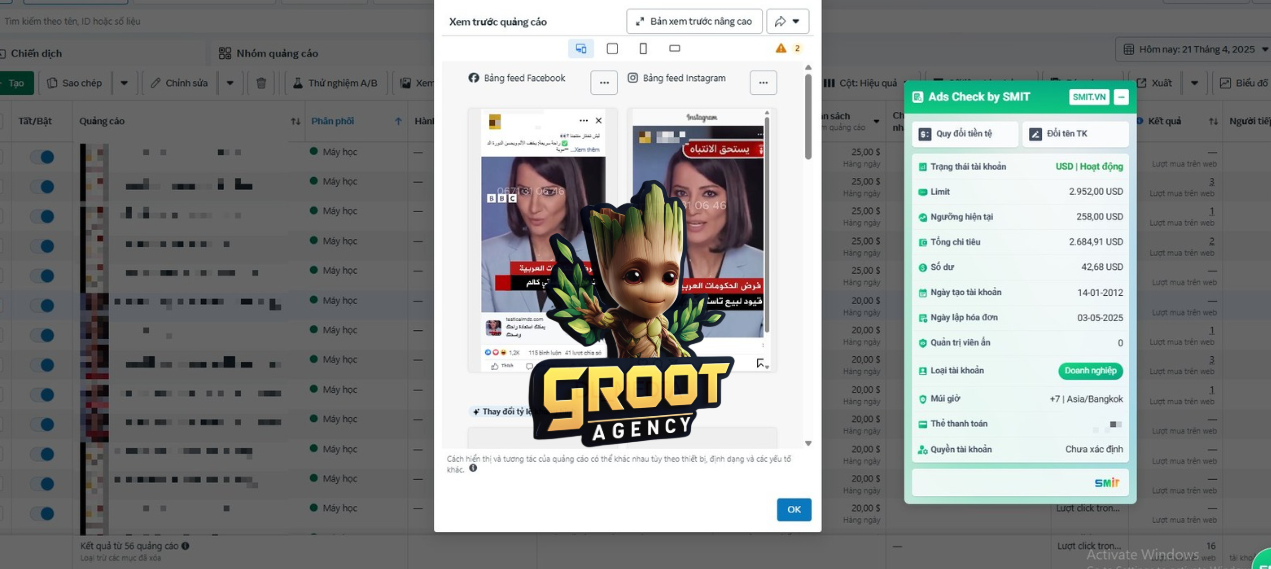The height and width of the screenshot is (569, 1271).
Task: Open the share arrow dropdown in preview dialog
Action: [788, 21]
